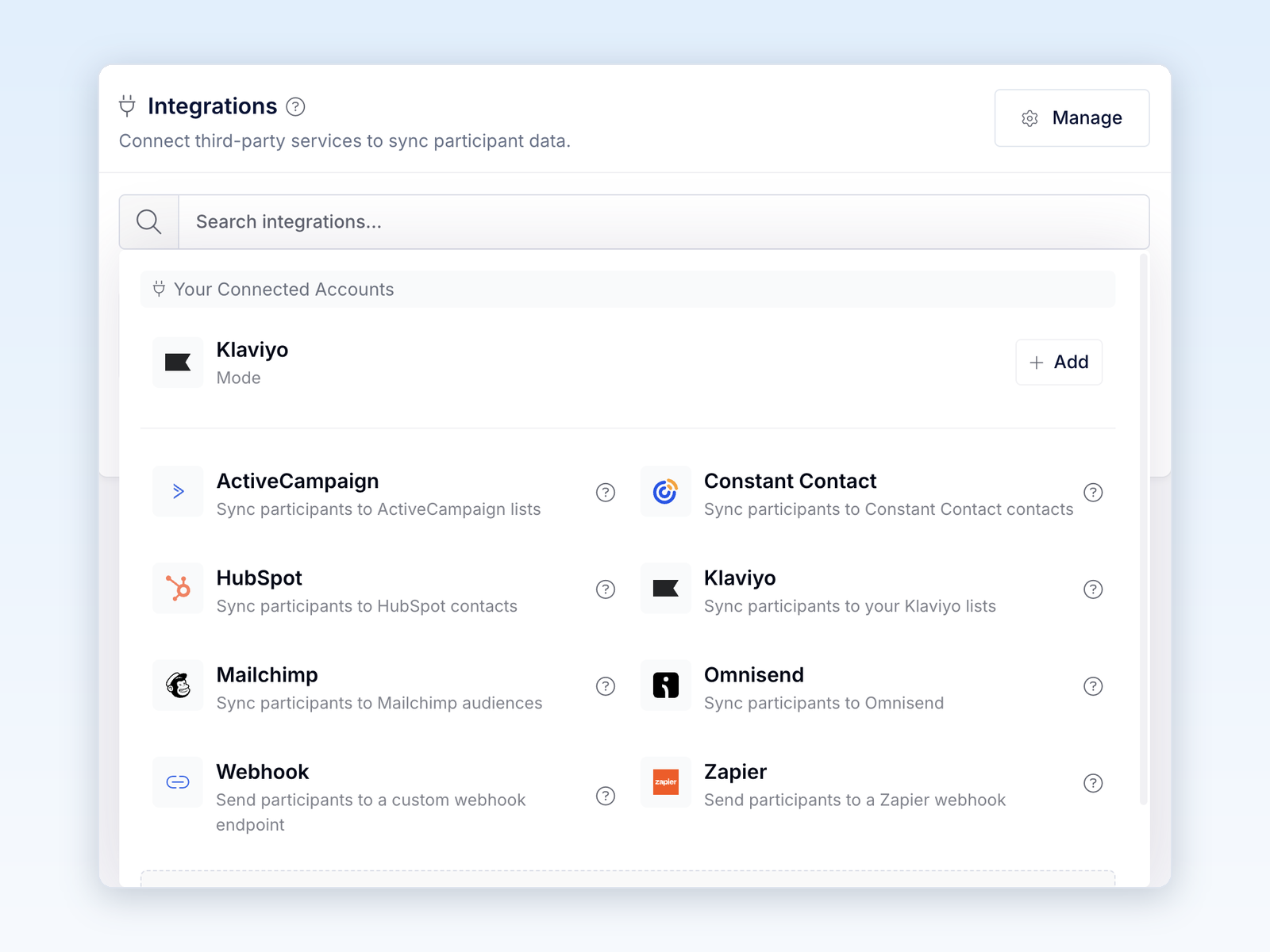
Task: Click the help icon beside Integrations heading
Action: (x=295, y=106)
